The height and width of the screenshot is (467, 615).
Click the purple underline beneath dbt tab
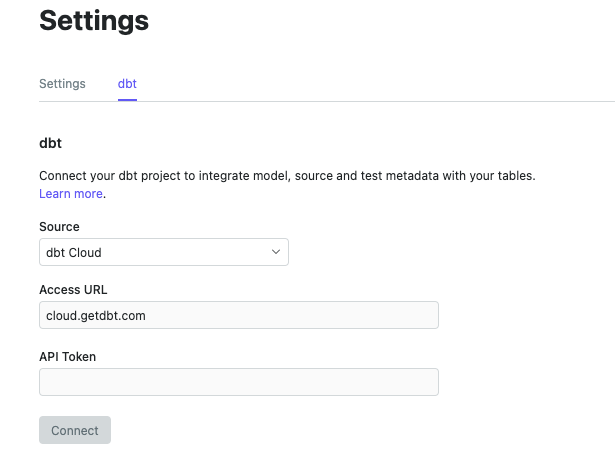pyautogui.click(x=127, y=100)
